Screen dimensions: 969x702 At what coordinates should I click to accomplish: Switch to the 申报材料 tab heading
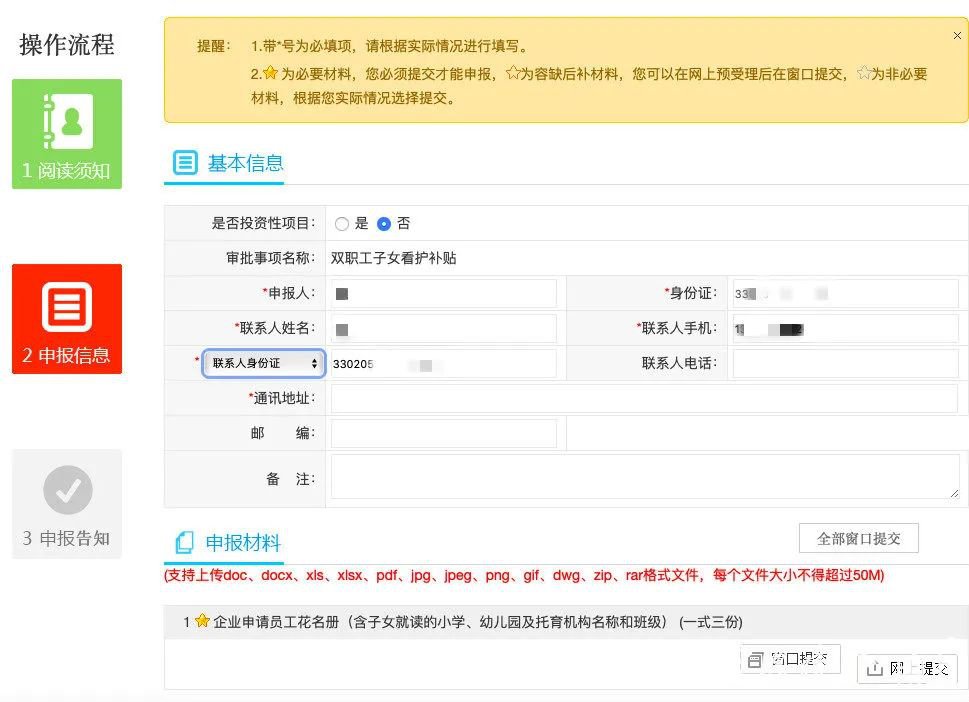[x=243, y=543]
